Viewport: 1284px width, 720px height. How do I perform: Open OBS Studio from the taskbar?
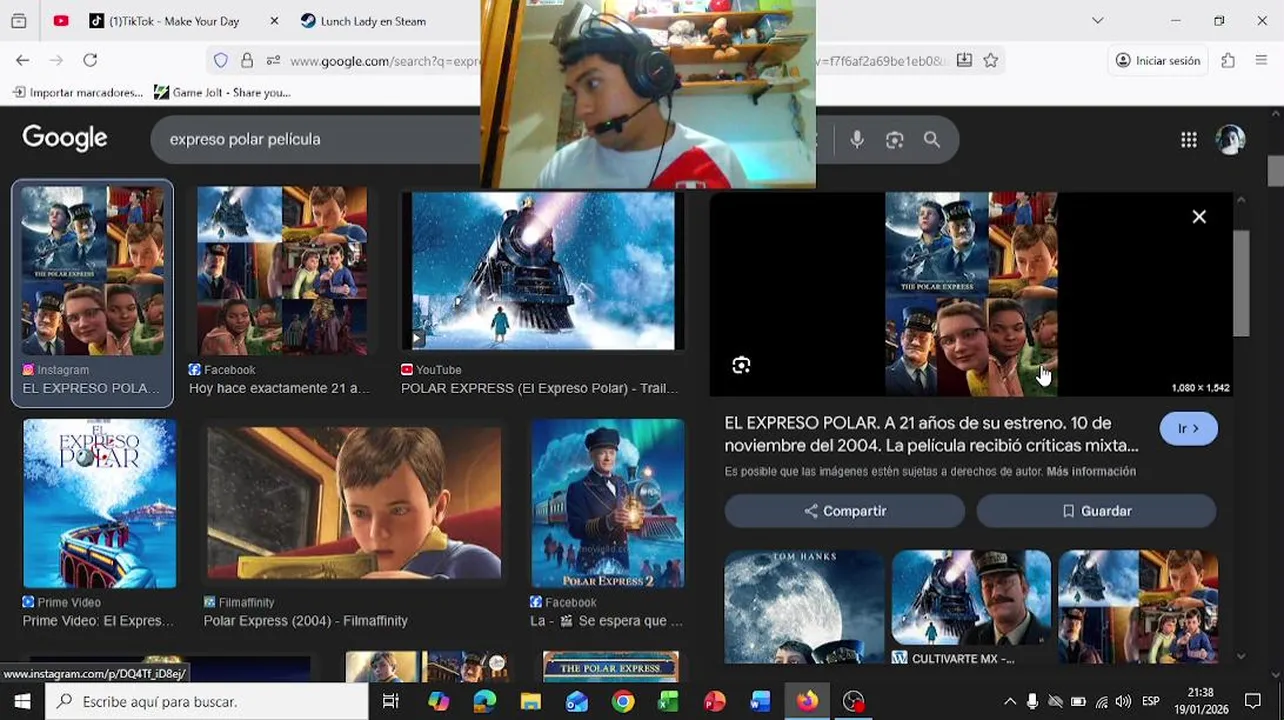coord(853,701)
